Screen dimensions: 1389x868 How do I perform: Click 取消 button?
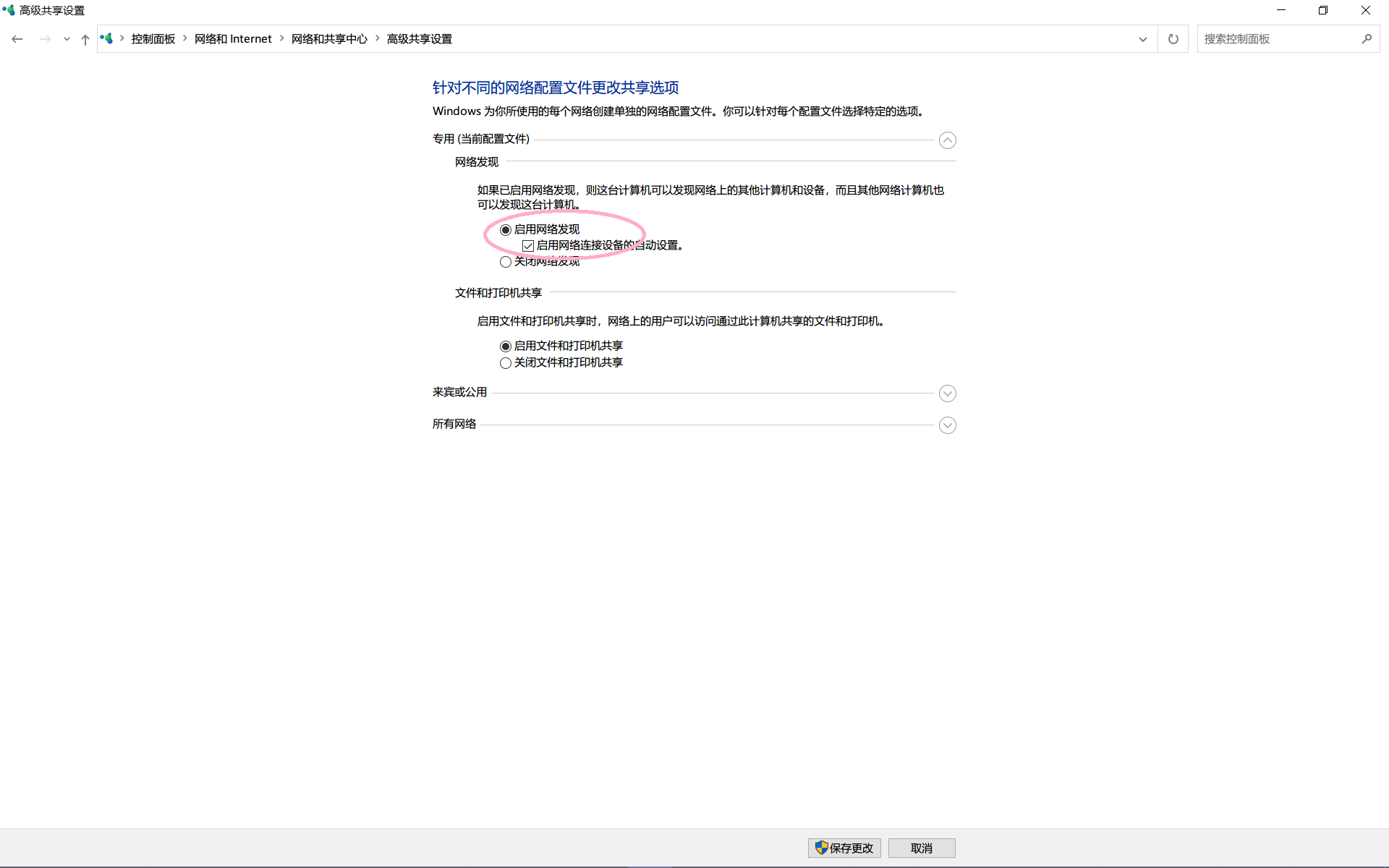pyautogui.click(x=922, y=848)
